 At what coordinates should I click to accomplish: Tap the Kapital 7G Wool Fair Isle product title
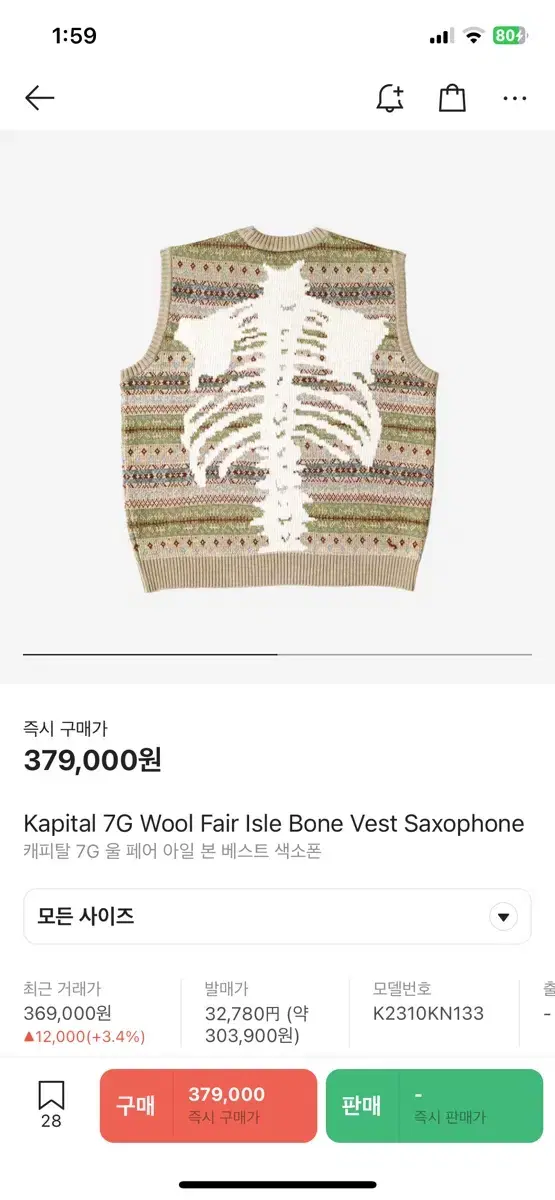point(274,823)
